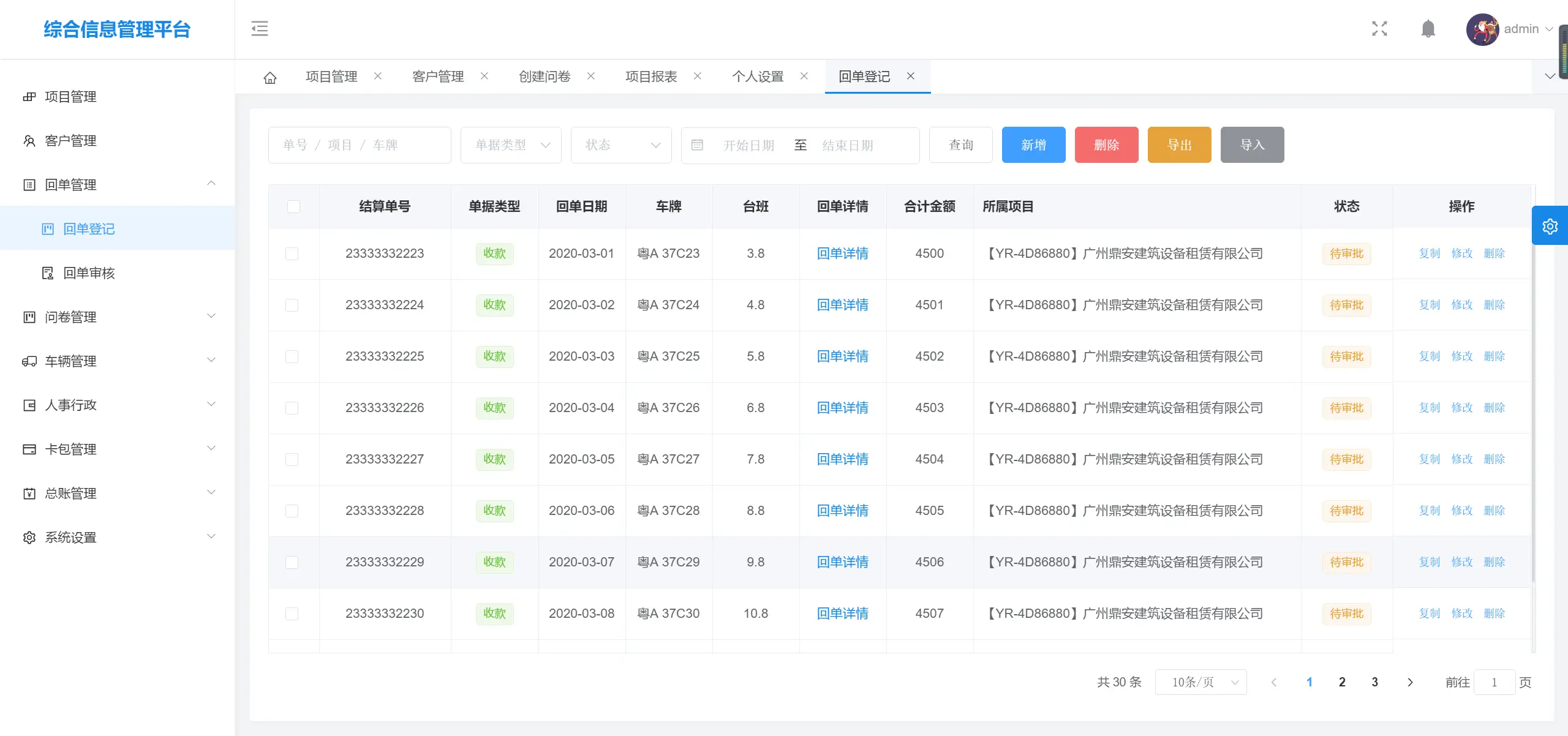
Task: Focus the 单号/项目/车牌 search field
Action: (x=360, y=145)
